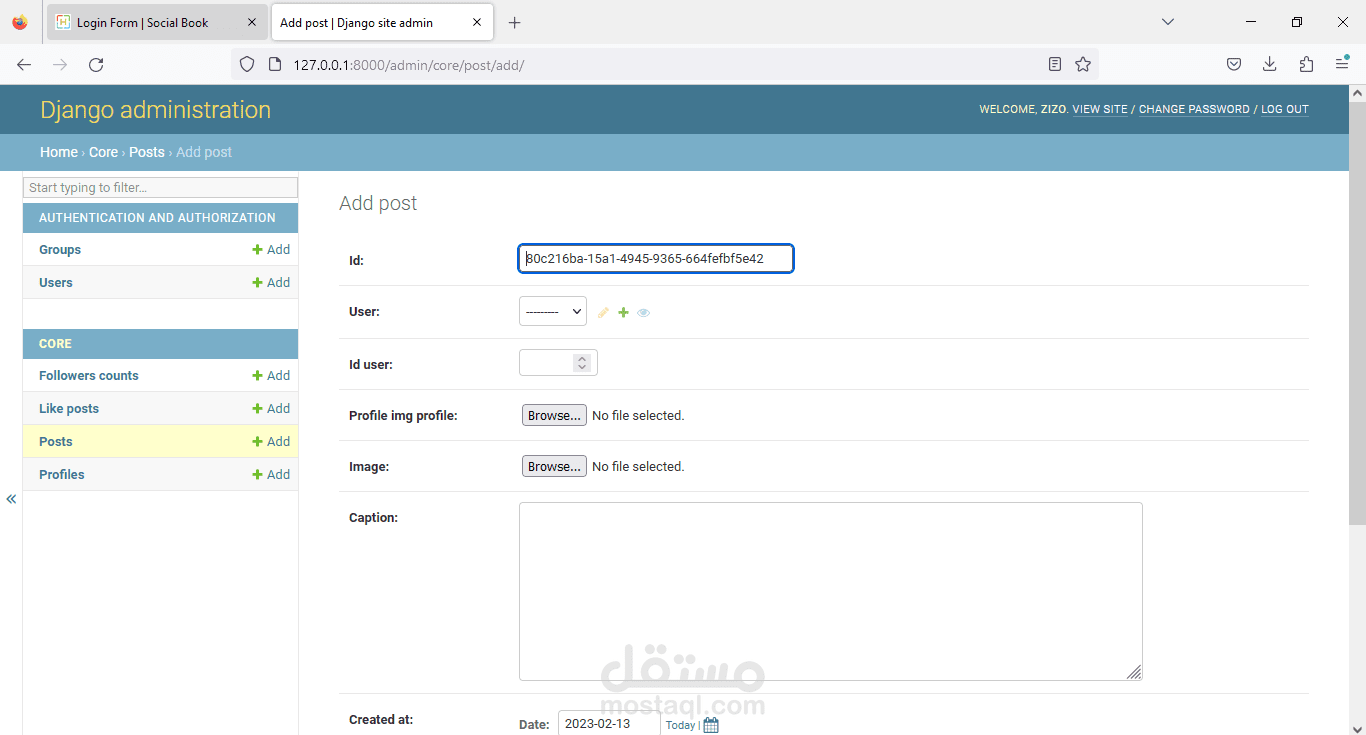Click Add next to Groups
The image size is (1366, 735).
271,250
